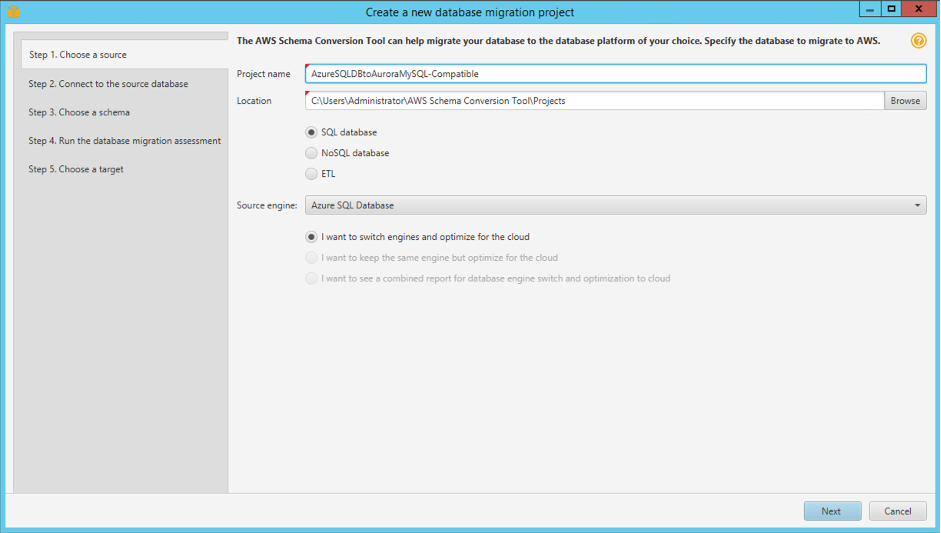Click the "Source engine:" label
This screenshot has height=533, width=941.
[266, 205]
